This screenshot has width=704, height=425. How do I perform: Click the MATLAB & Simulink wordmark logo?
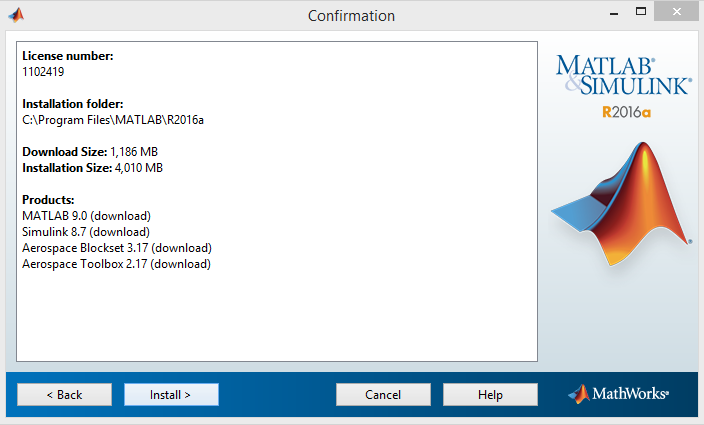(x=621, y=76)
